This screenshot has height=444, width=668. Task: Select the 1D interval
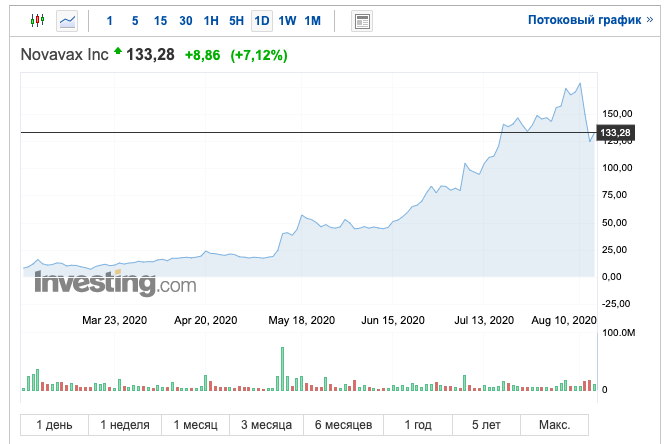click(262, 20)
